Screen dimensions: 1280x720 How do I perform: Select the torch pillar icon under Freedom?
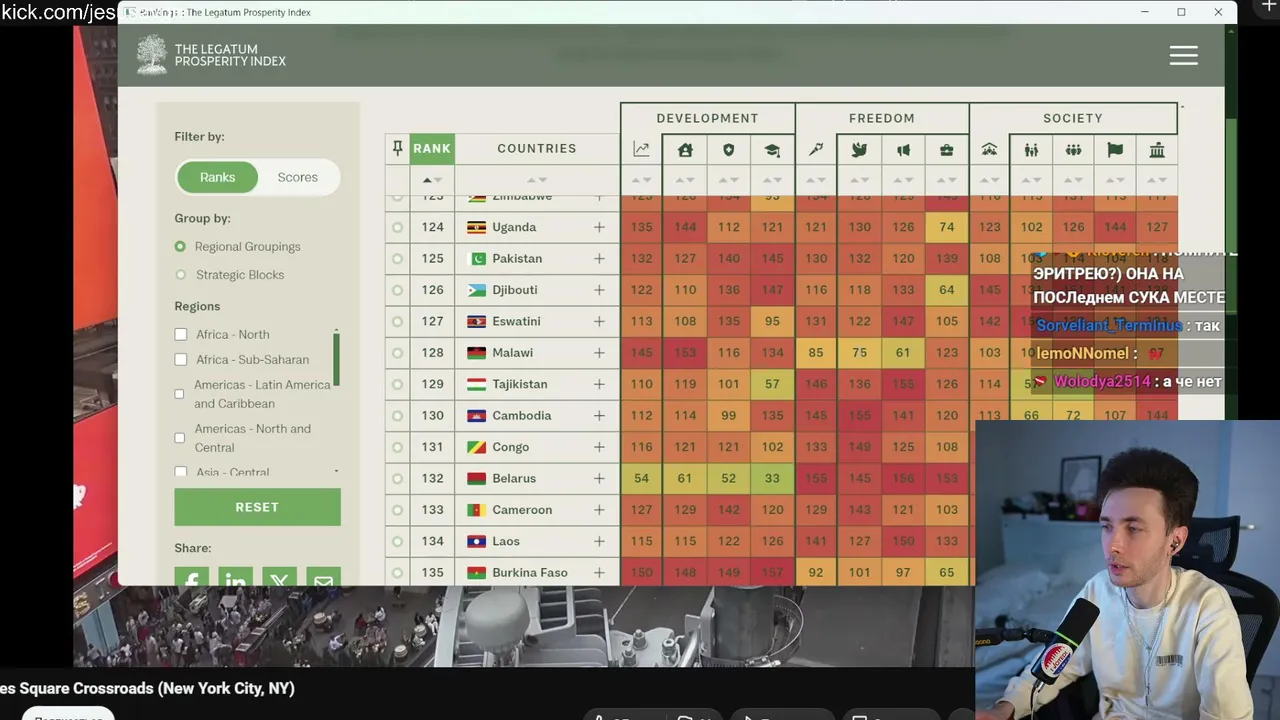(x=816, y=150)
